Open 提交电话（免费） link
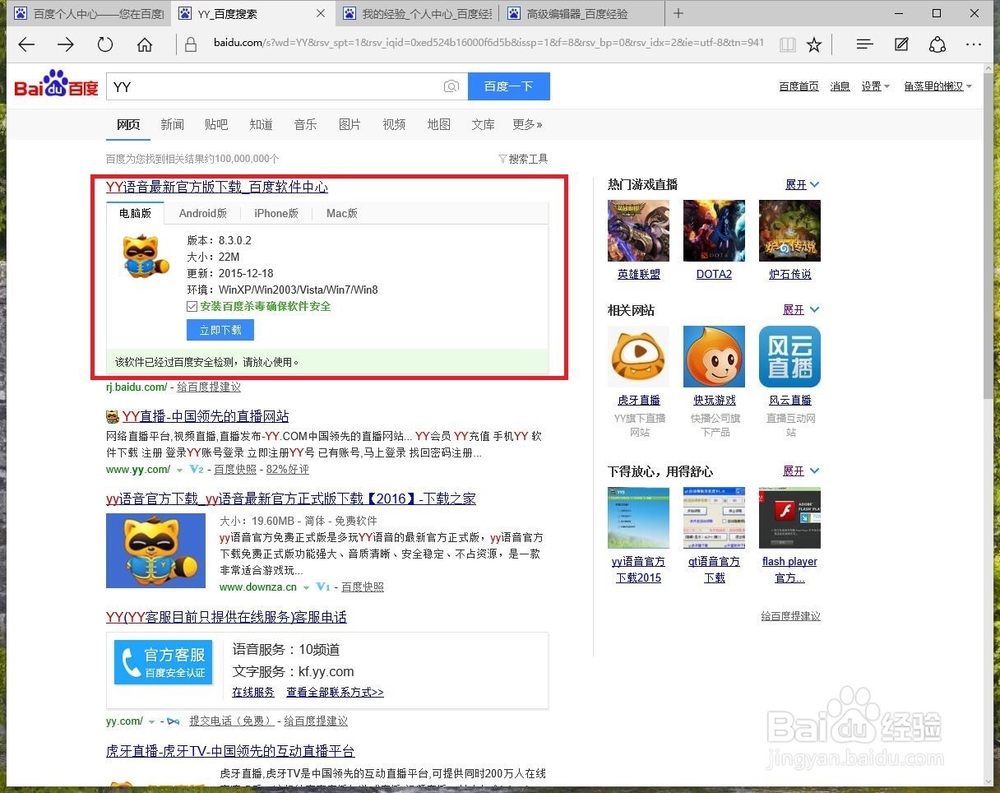 coord(232,721)
